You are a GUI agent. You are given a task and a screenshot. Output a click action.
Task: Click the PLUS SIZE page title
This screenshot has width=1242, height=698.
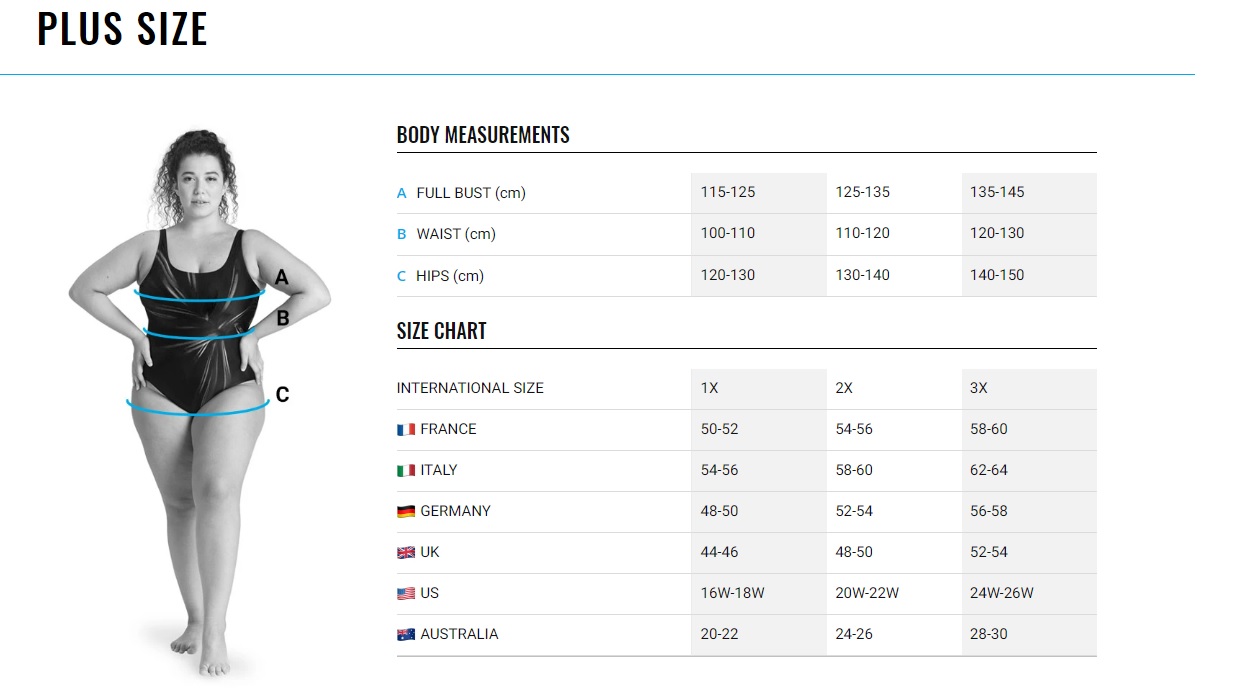[122, 28]
